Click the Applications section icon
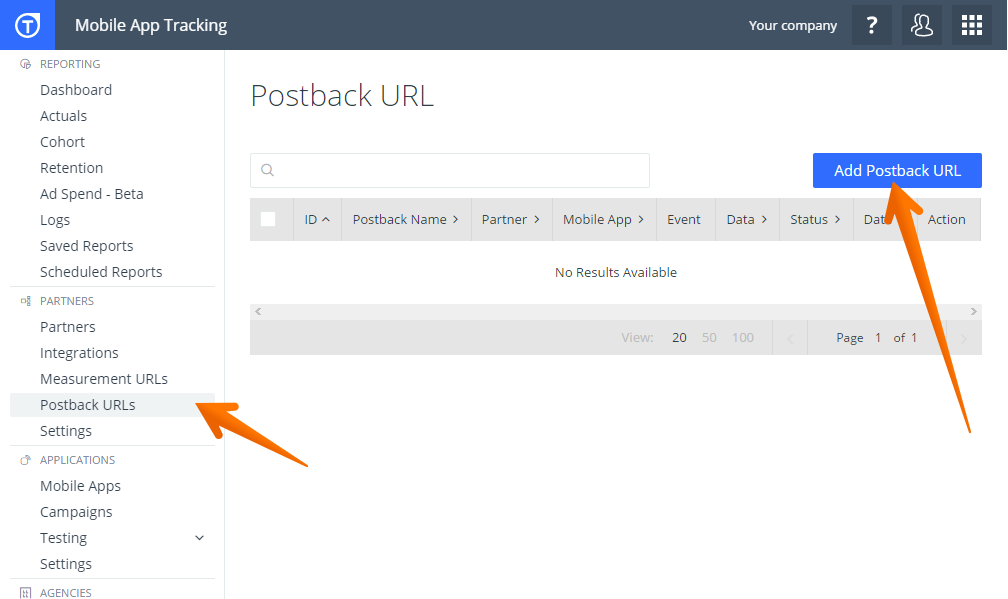This screenshot has width=1008, height=599. point(25,460)
